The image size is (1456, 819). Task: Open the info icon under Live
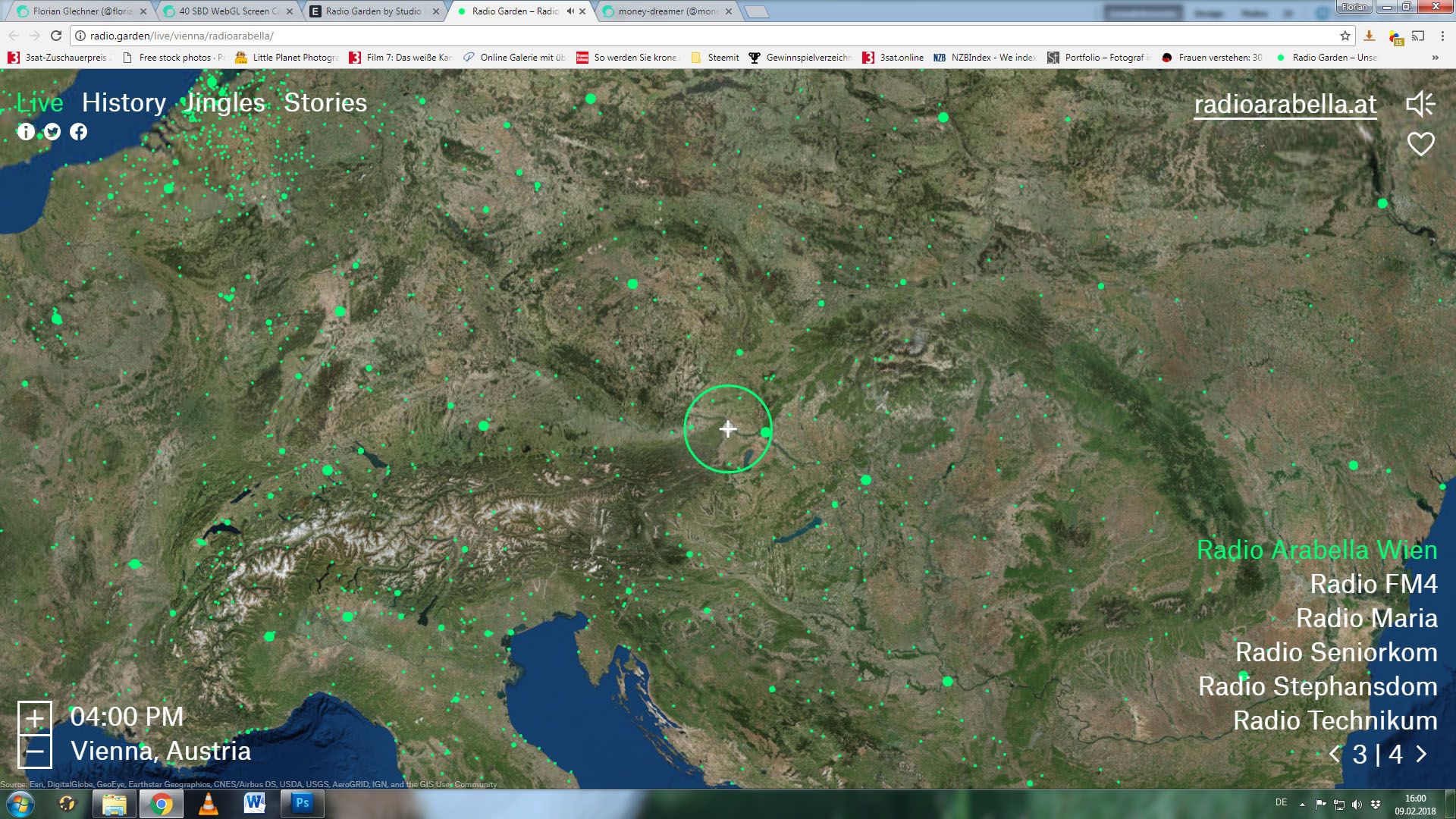26,132
